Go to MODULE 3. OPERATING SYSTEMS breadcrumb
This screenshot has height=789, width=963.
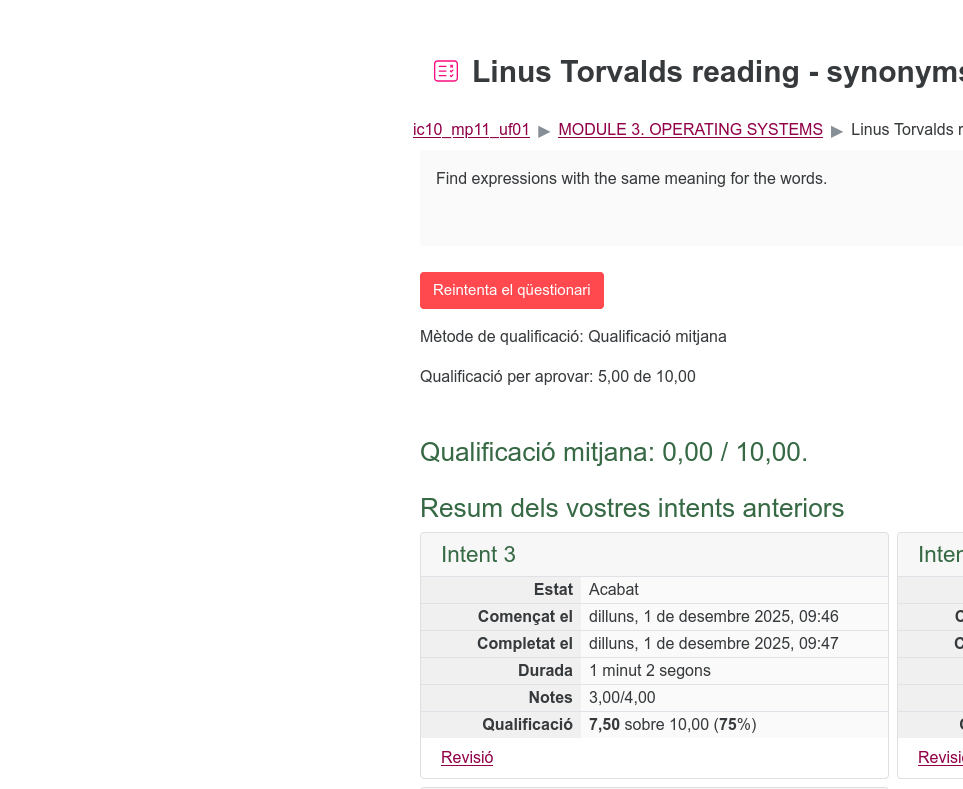pyautogui.click(x=690, y=129)
